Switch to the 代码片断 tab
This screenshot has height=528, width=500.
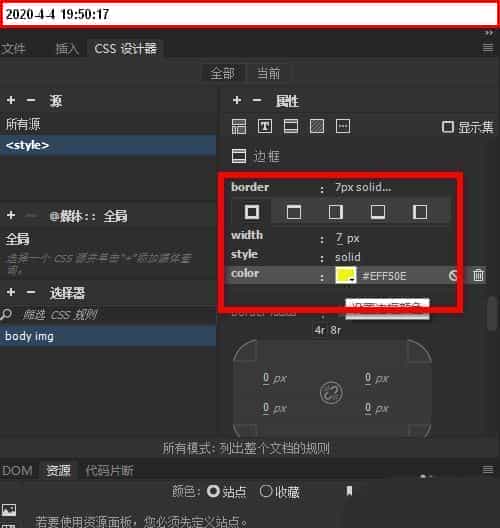[x=110, y=470]
